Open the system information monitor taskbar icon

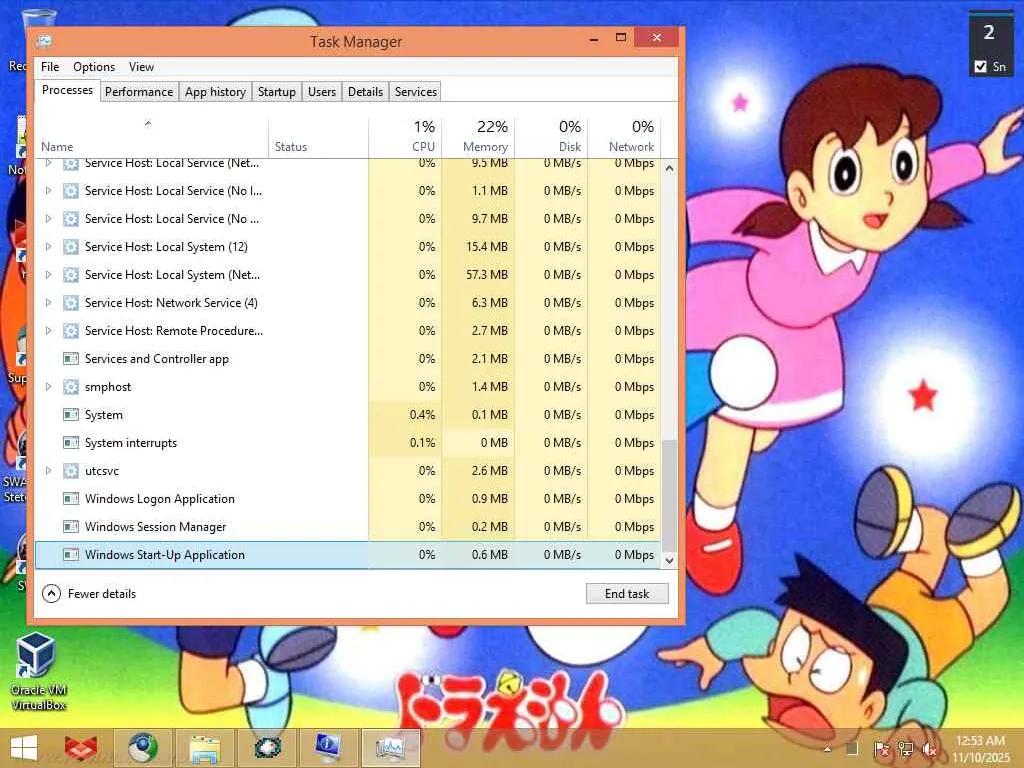pyautogui.click(x=328, y=748)
